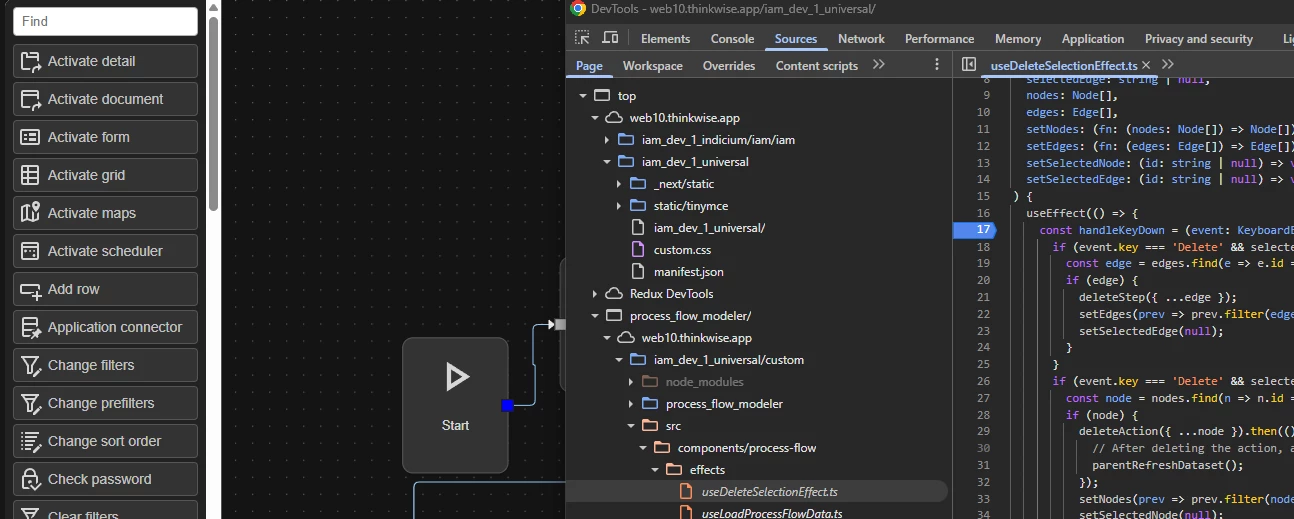Click the inspect element picker icon
The height and width of the screenshot is (519, 1294).
(582, 38)
